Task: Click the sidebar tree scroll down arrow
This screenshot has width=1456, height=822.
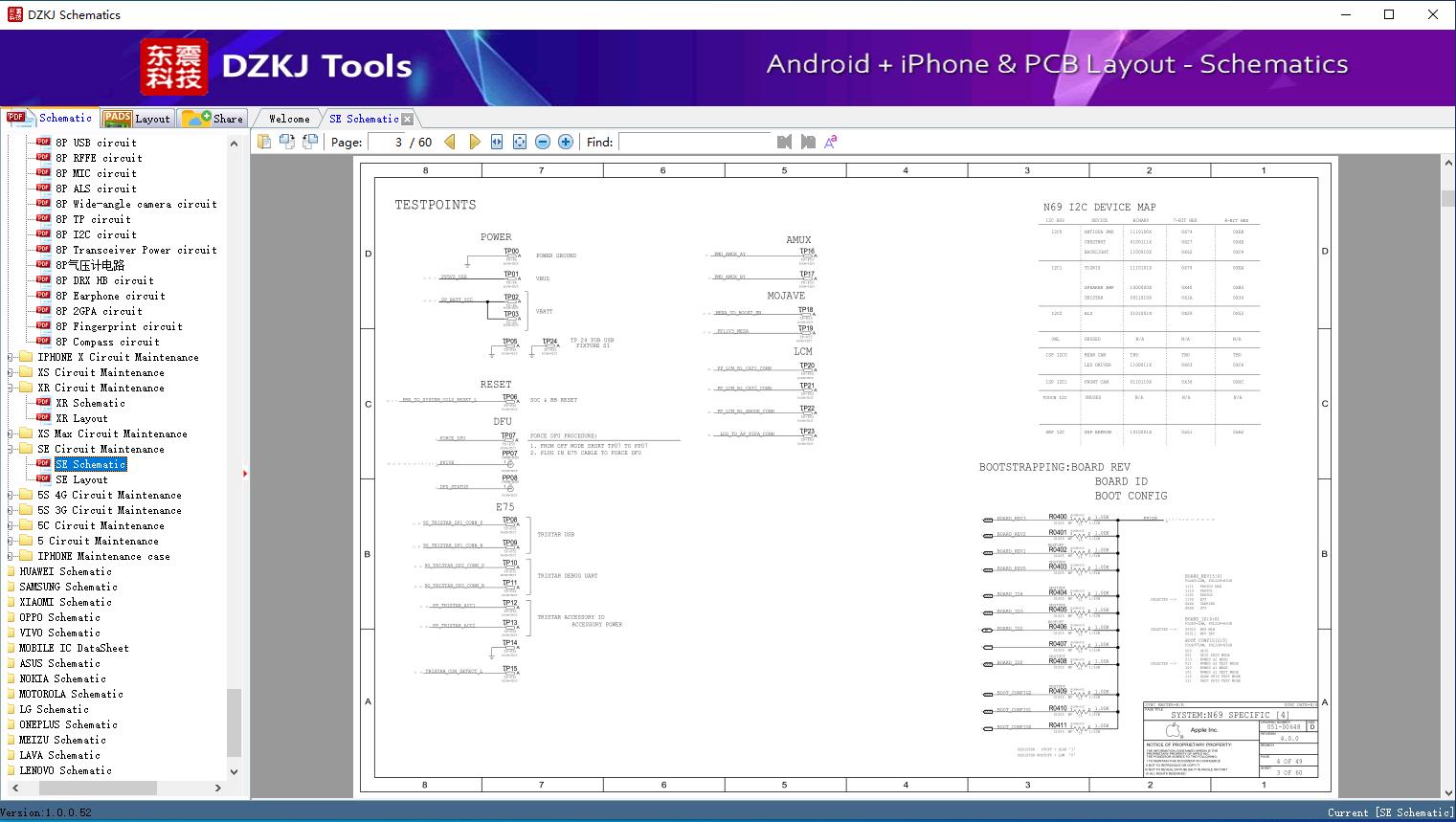Action: click(x=234, y=771)
